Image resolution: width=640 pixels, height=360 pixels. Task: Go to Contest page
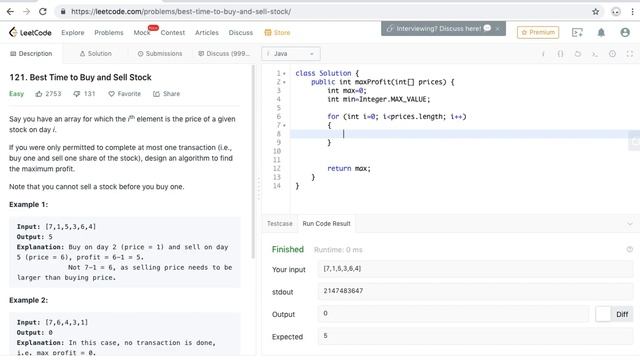[173, 33]
